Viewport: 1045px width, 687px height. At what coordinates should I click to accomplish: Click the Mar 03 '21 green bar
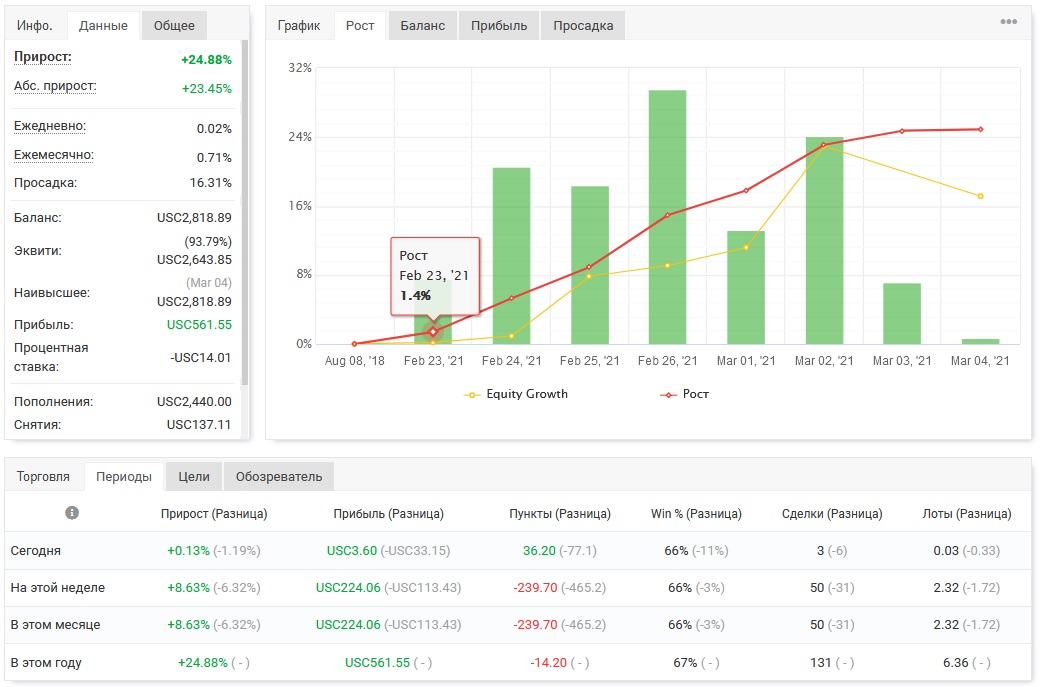[902, 314]
